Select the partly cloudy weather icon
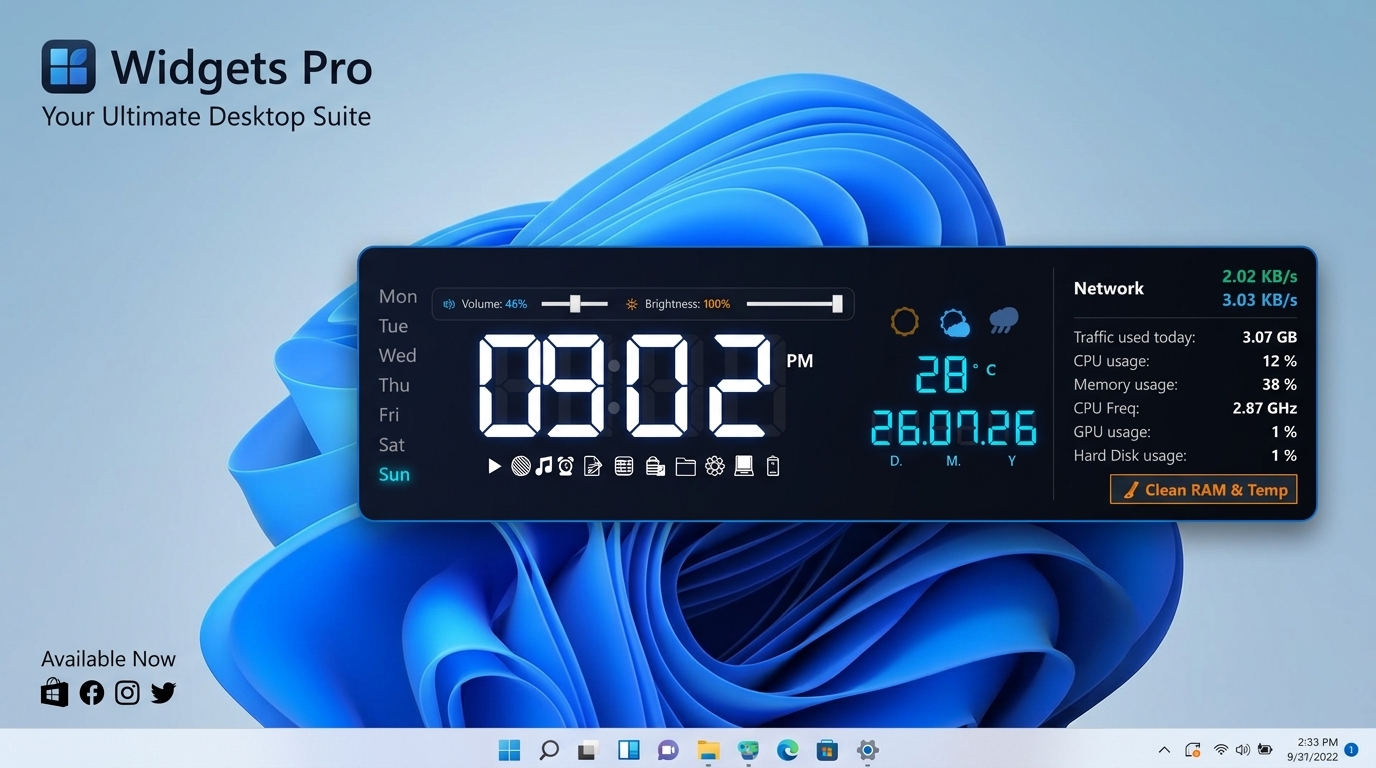Viewport: 1376px width, 768px height. pyautogui.click(x=955, y=323)
